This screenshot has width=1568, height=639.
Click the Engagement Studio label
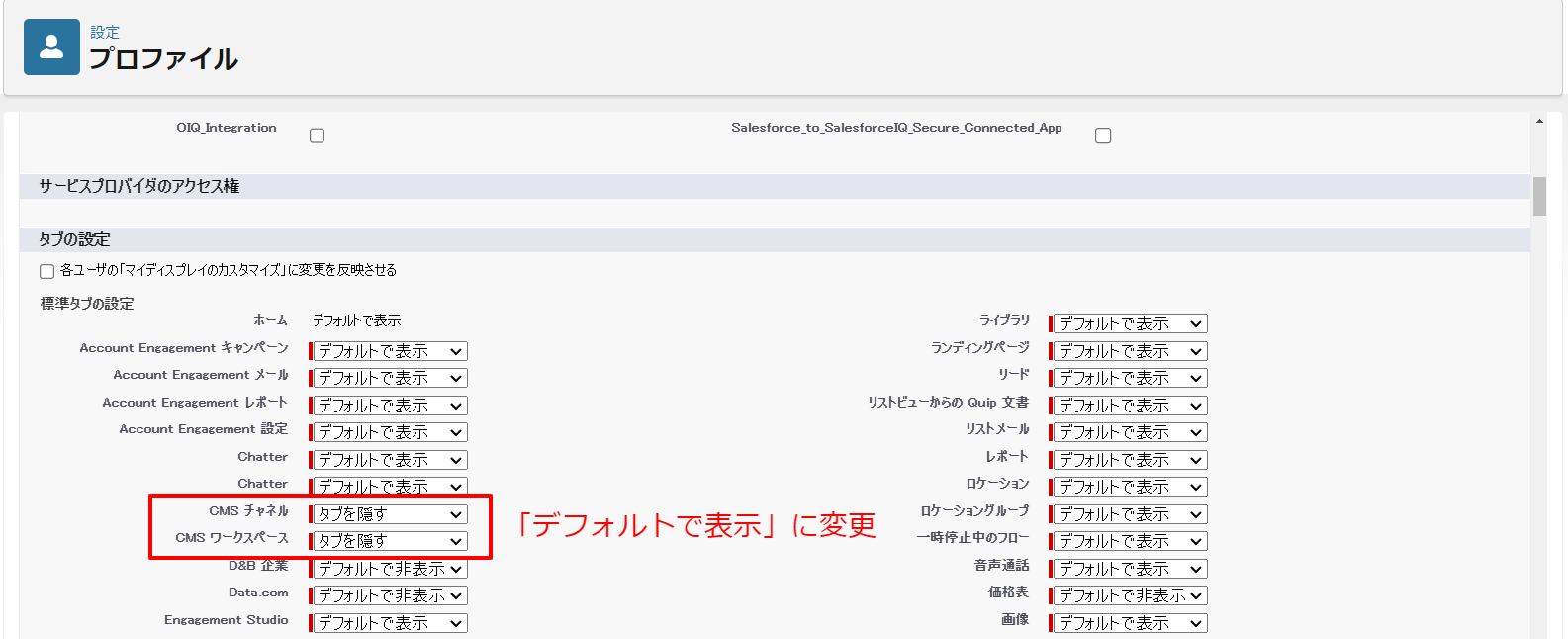click(x=227, y=620)
